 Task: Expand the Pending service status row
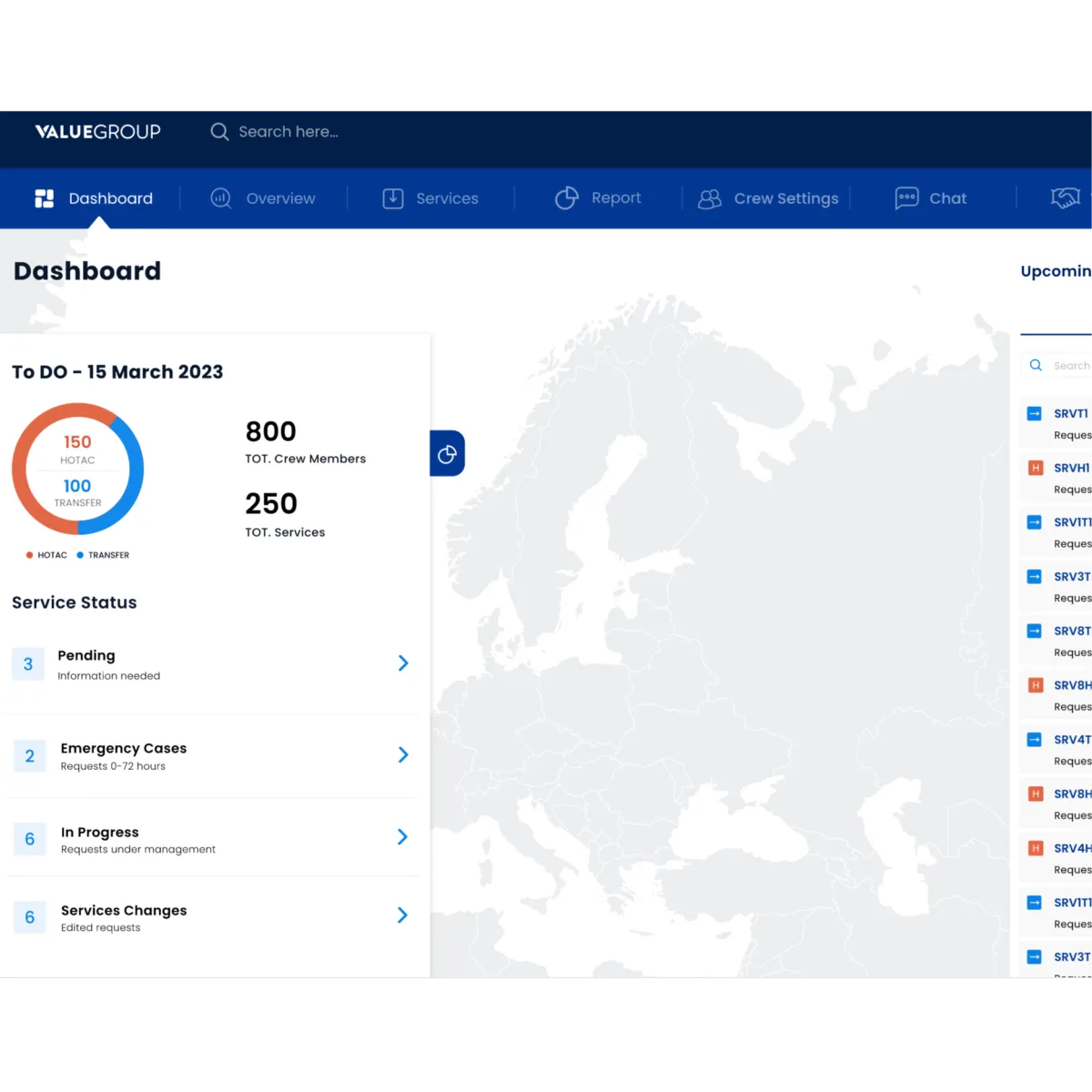point(402,662)
